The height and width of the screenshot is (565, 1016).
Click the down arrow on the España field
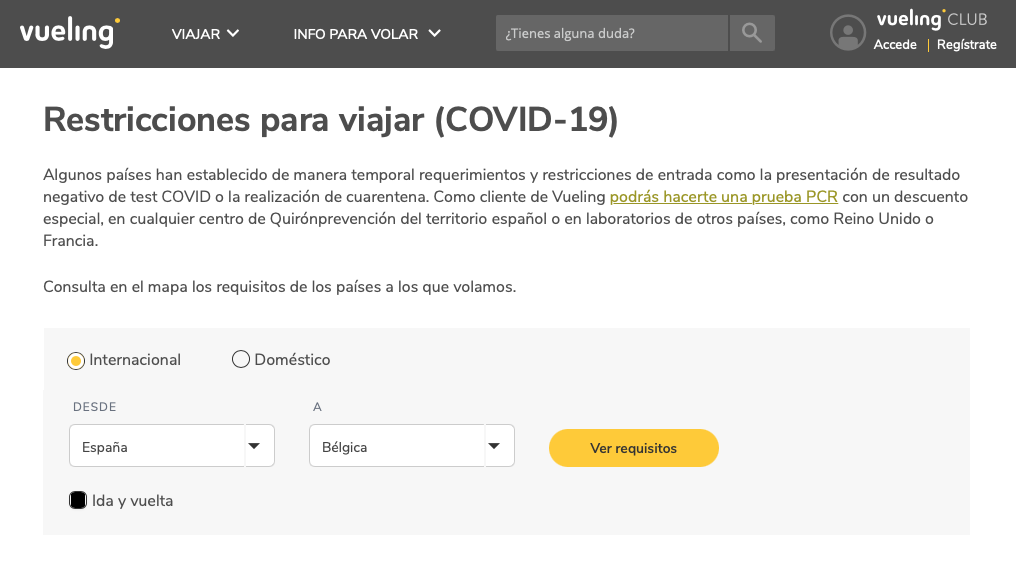coord(254,446)
